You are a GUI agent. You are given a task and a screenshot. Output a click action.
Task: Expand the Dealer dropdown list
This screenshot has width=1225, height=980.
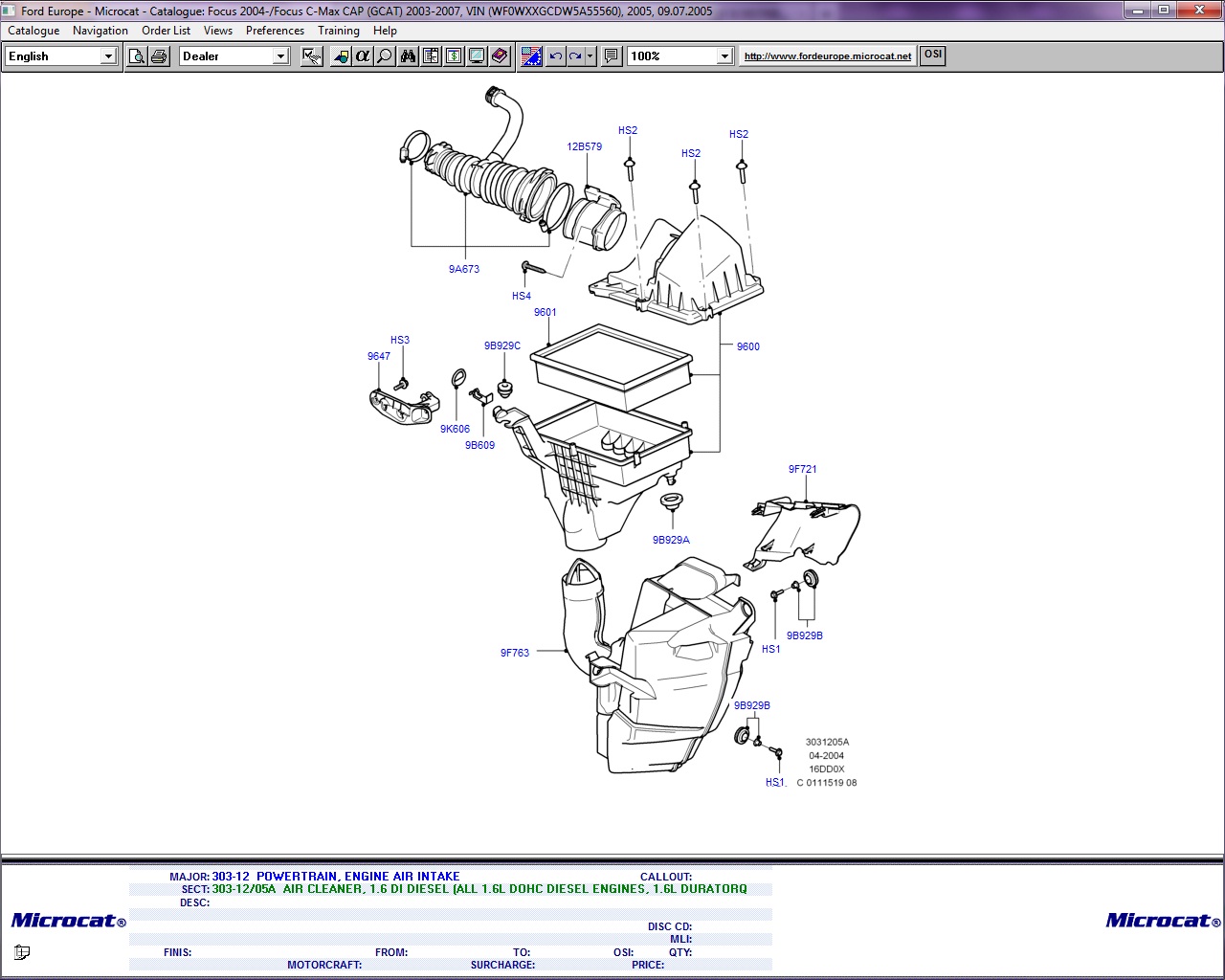pos(280,56)
